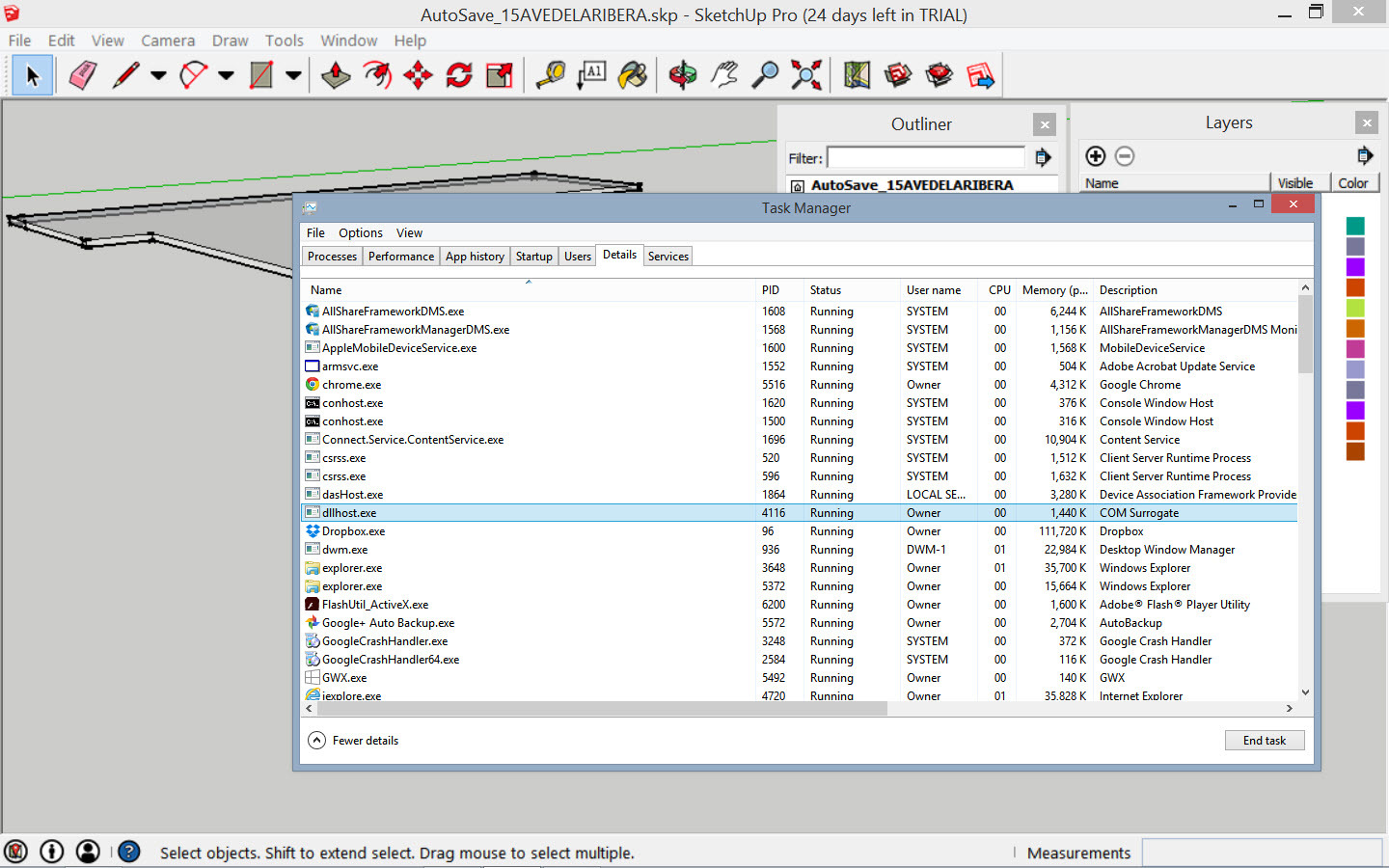
Task: Expand the Arc tool dropdown arrow
Action: tap(226, 75)
